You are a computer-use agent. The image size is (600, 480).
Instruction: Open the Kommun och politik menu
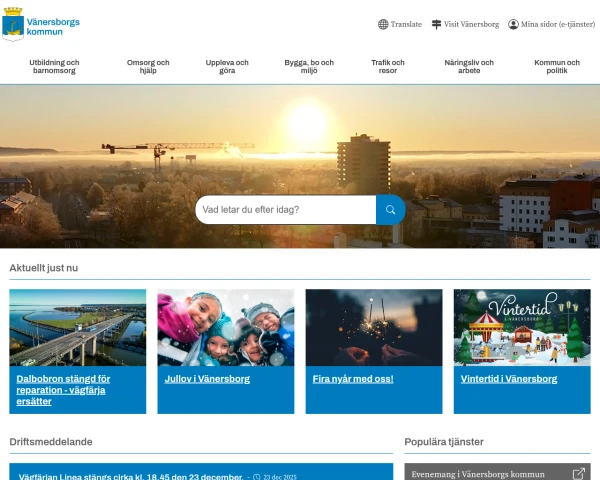click(557, 67)
